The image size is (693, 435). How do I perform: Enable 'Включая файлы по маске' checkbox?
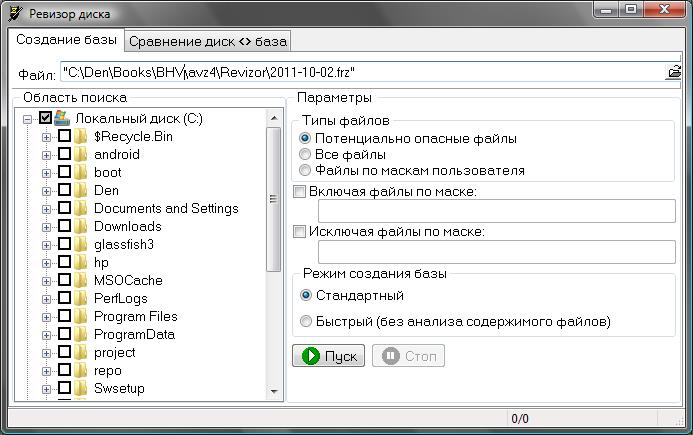click(300, 191)
